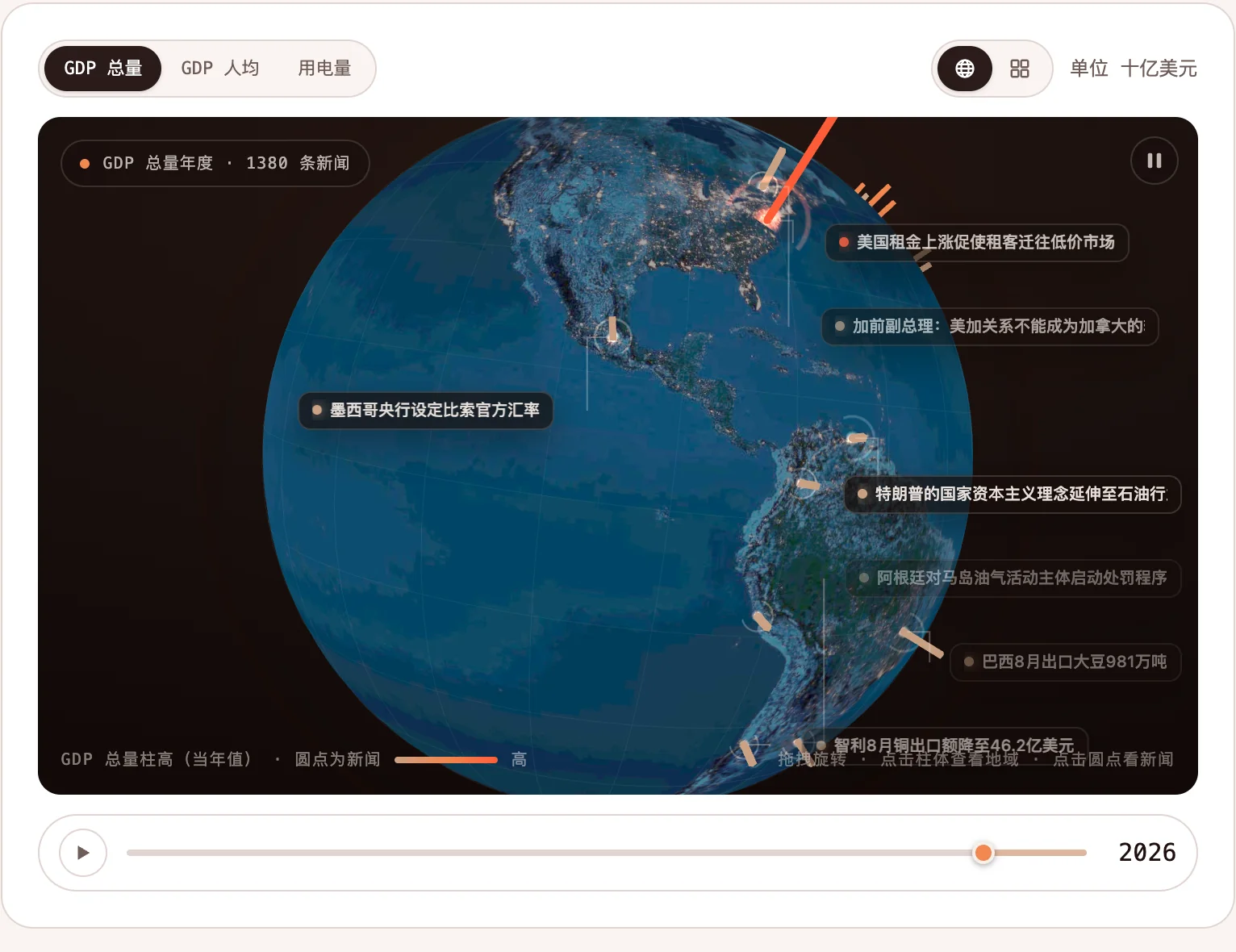This screenshot has width=1236, height=952.
Task: Open news 美国租金上涨促使租客迁往低价市场
Action: pos(977,243)
